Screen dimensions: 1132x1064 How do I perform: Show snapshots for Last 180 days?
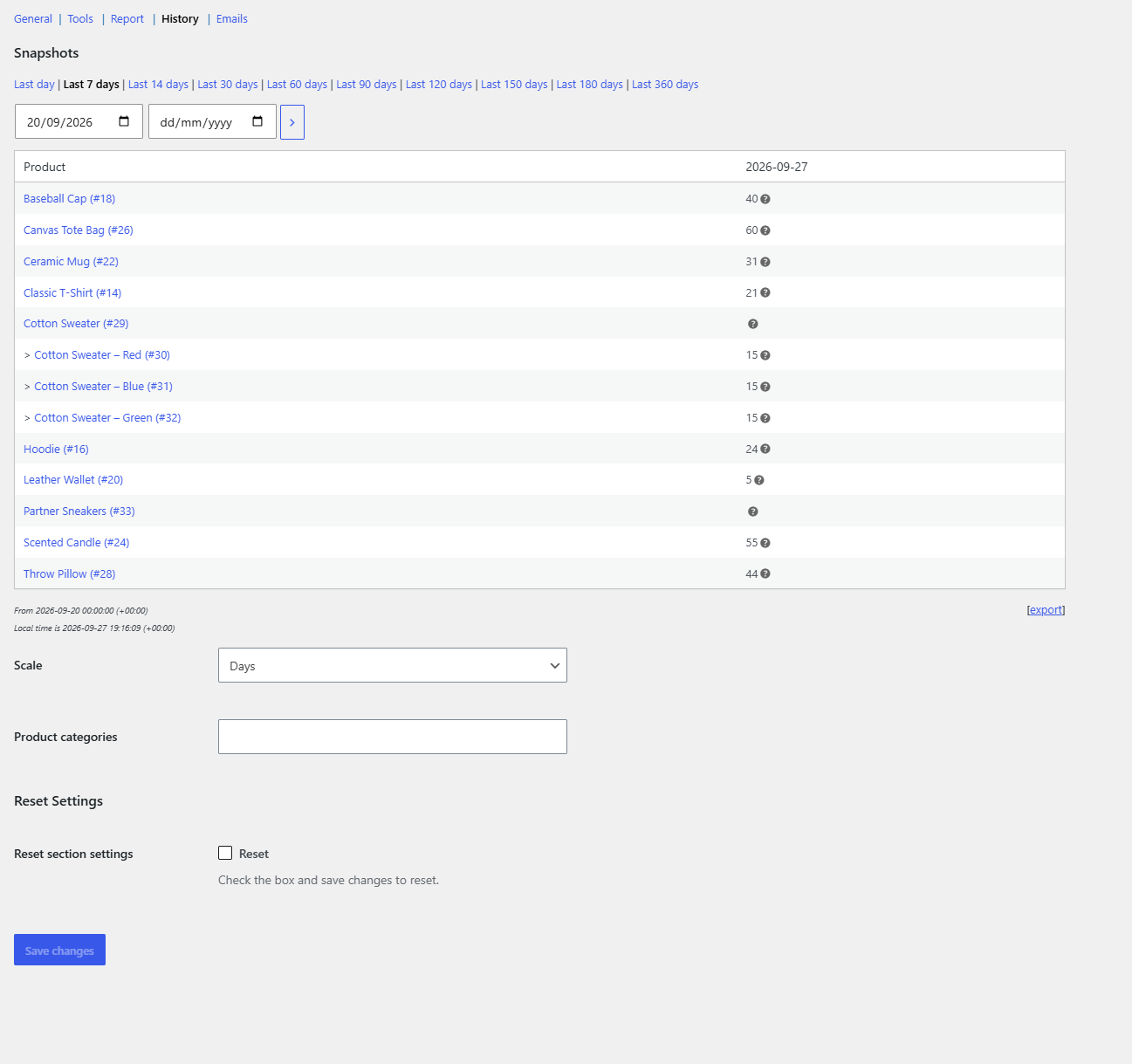click(x=590, y=85)
